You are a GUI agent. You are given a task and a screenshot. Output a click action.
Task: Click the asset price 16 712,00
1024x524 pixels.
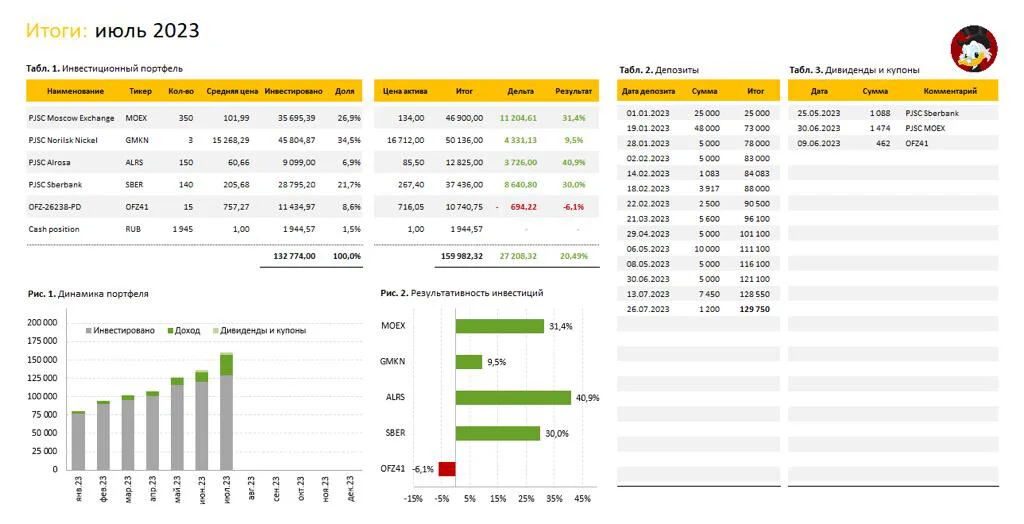406,140
